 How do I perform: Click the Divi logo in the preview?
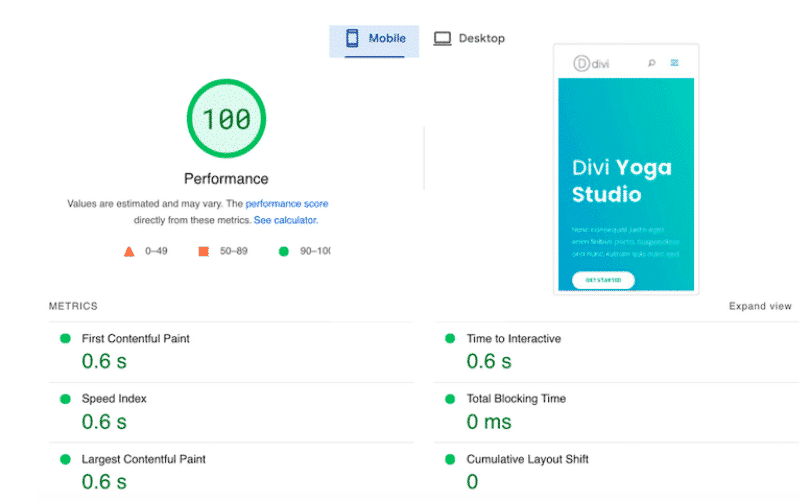point(591,63)
